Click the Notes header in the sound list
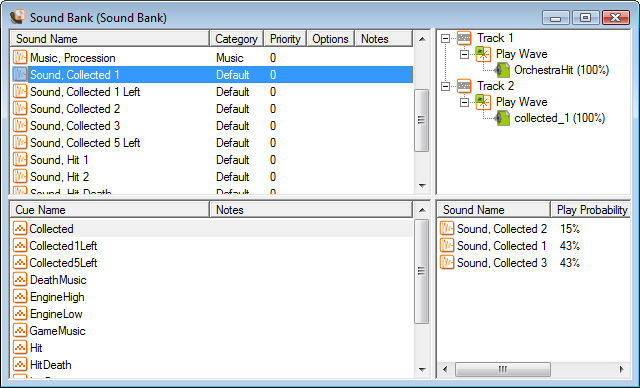Screen dimensions: 640x388 pos(384,38)
